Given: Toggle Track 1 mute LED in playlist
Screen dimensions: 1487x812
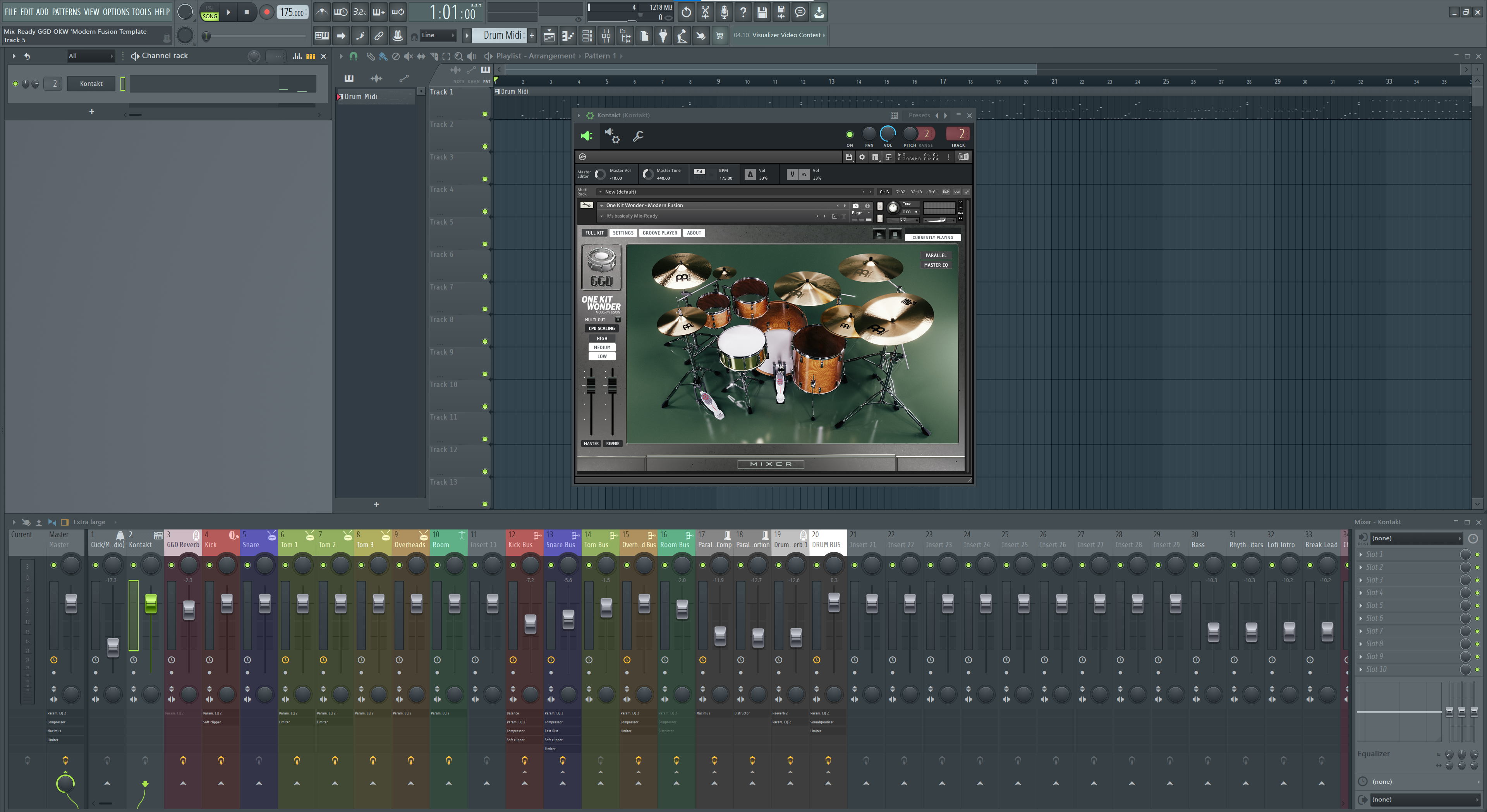Looking at the screenshot, I should pos(485,114).
